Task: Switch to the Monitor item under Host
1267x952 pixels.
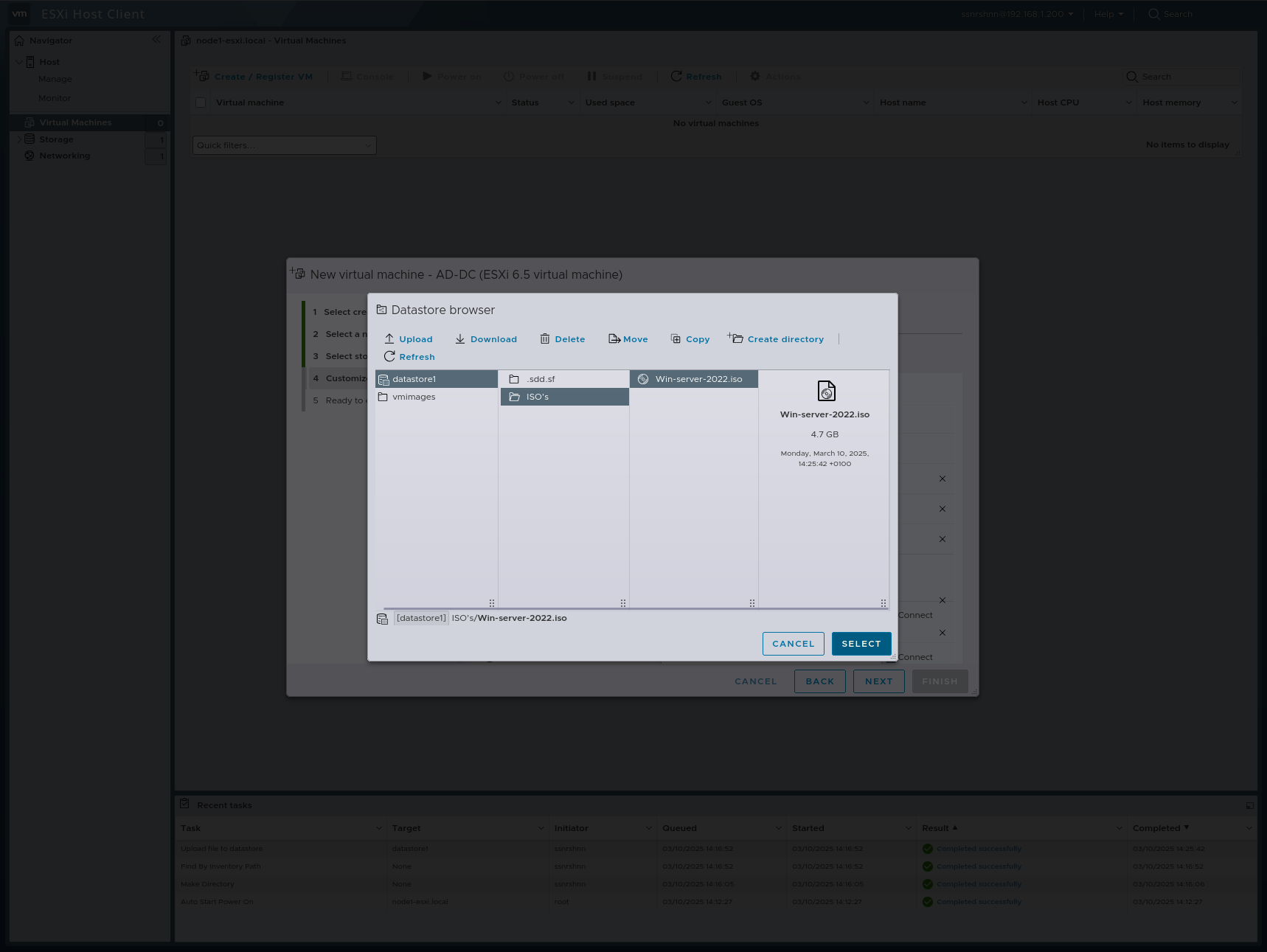Action: [x=55, y=97]
